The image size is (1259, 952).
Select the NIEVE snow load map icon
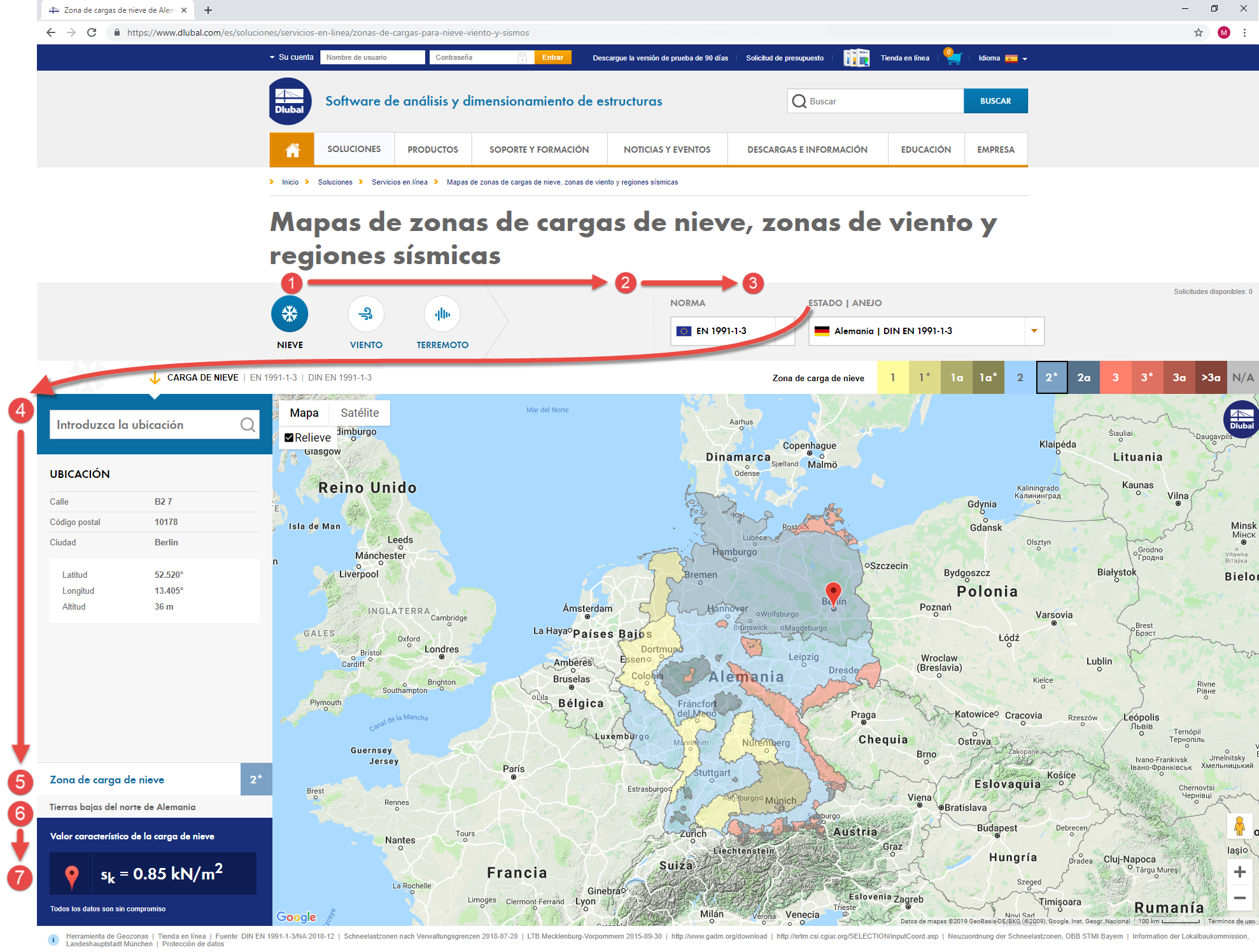click(x=290, y=314)
